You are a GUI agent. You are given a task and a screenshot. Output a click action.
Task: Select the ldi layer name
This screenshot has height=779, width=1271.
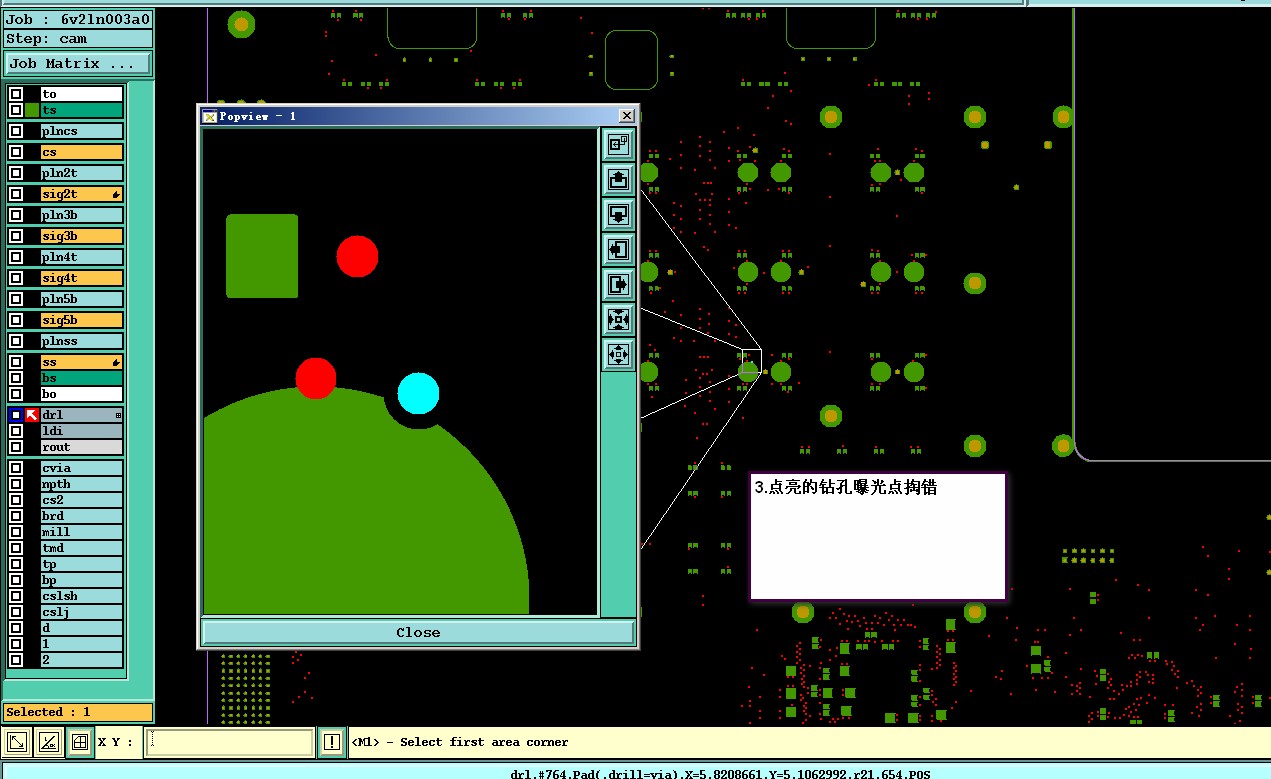coord(82,431)
